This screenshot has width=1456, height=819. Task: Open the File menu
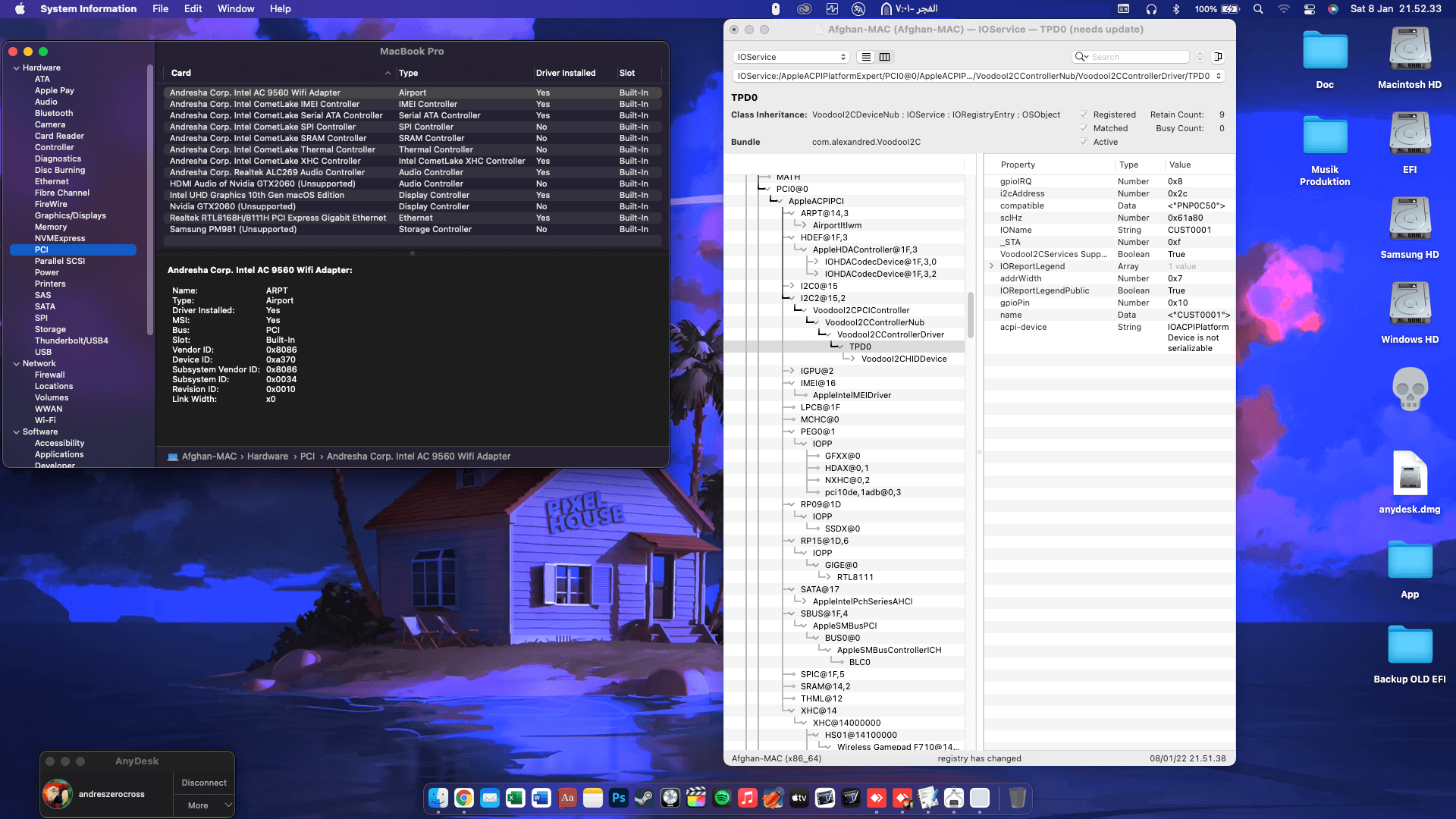click(x=160, y=9)
